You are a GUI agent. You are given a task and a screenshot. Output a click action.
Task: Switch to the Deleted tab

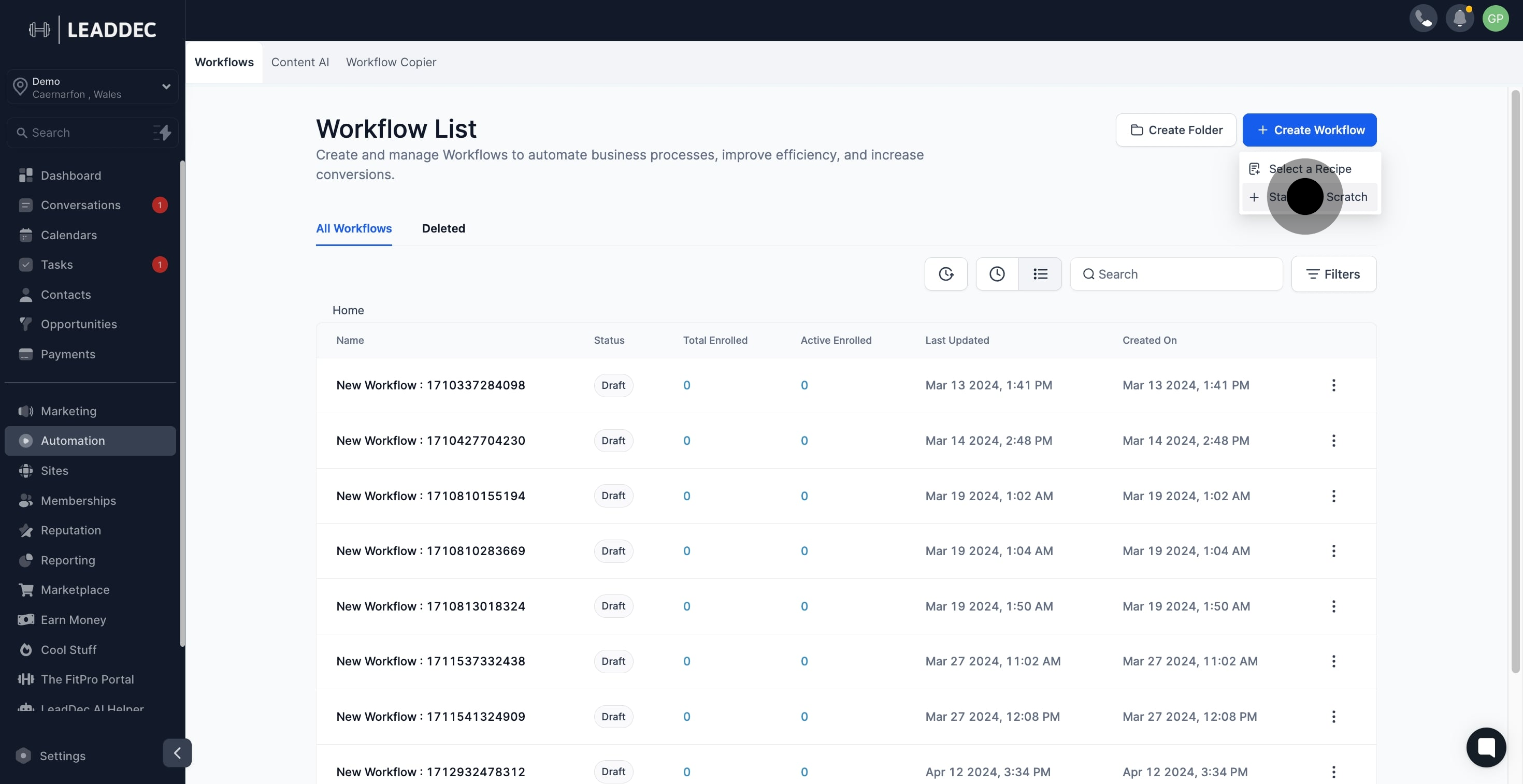[443, 229]
